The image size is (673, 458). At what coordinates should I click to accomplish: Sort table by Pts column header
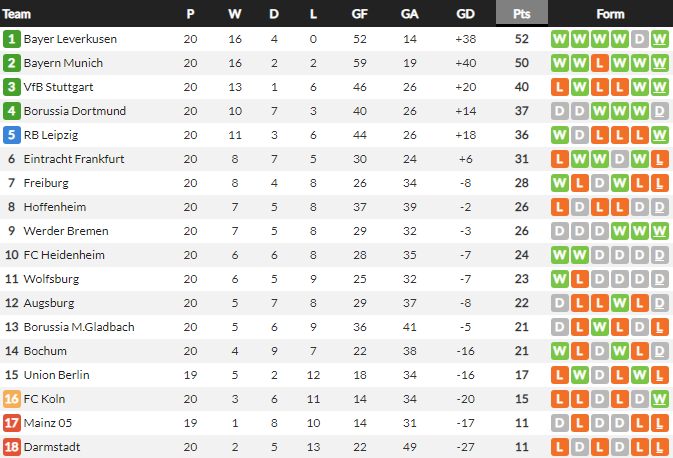[x=521, y=14]
